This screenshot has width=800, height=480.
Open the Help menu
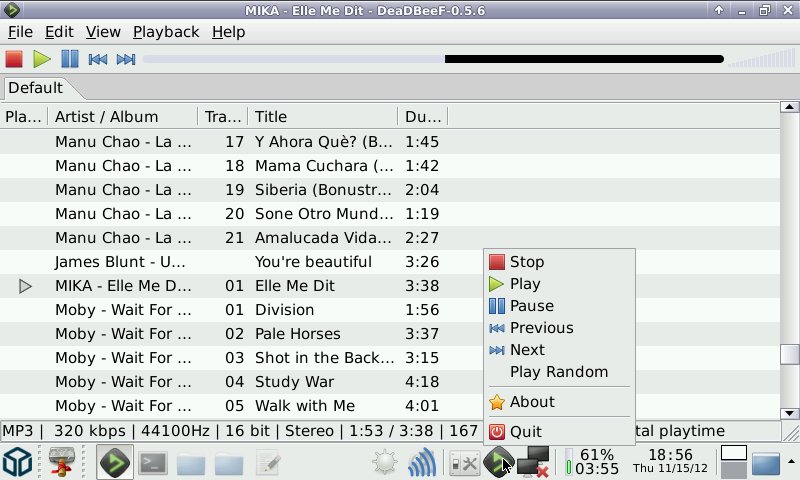tap(229, 32)
